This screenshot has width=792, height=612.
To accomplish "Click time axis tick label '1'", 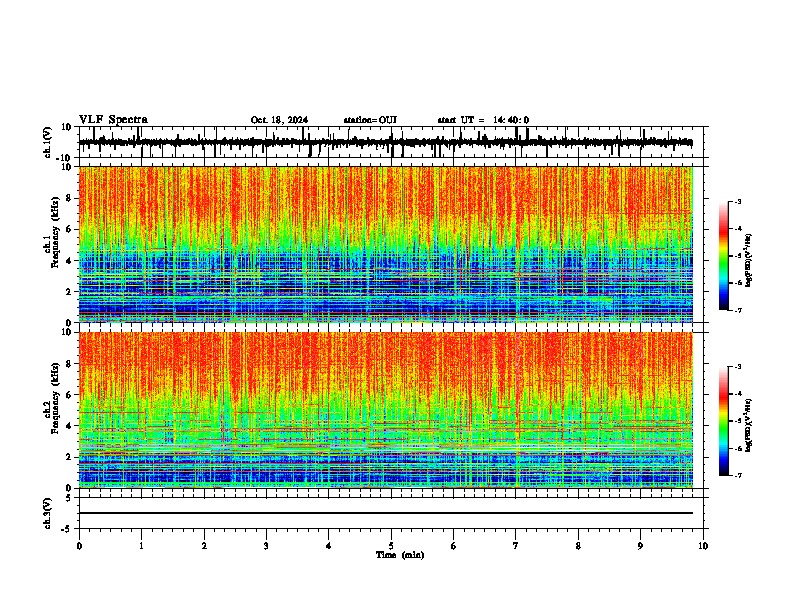I will point(141,546).
